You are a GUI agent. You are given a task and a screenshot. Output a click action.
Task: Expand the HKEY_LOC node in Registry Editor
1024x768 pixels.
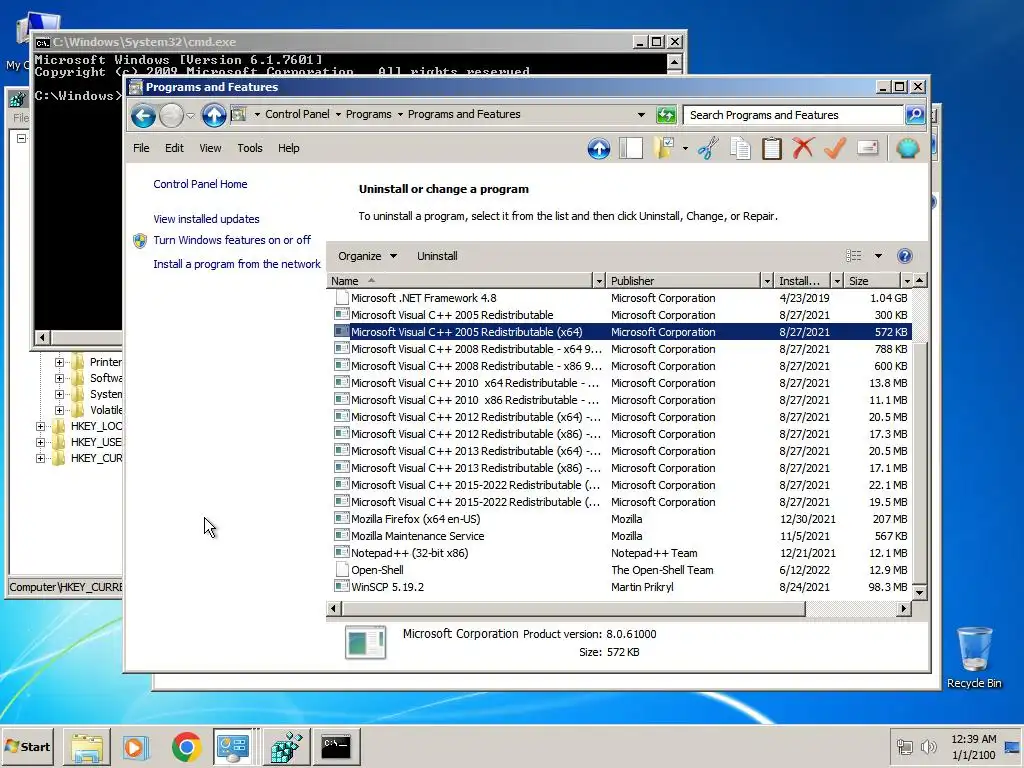[40, 426]
